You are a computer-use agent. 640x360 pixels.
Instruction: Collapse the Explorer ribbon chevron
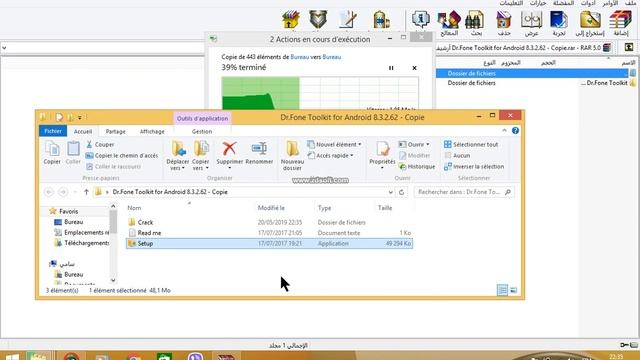point(504,131)
